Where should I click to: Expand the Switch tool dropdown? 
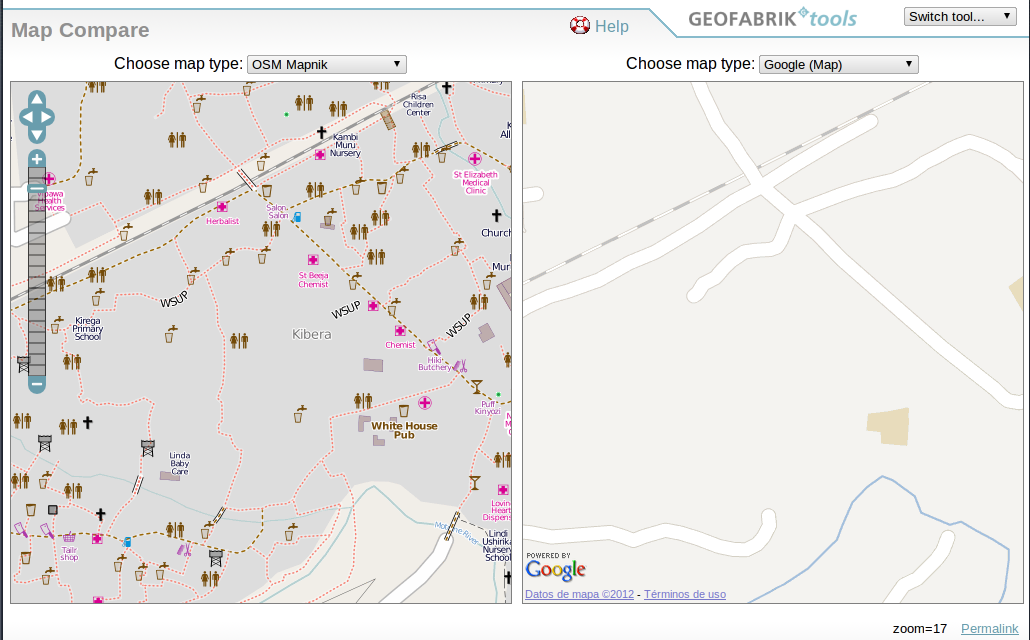pos(960,17)
